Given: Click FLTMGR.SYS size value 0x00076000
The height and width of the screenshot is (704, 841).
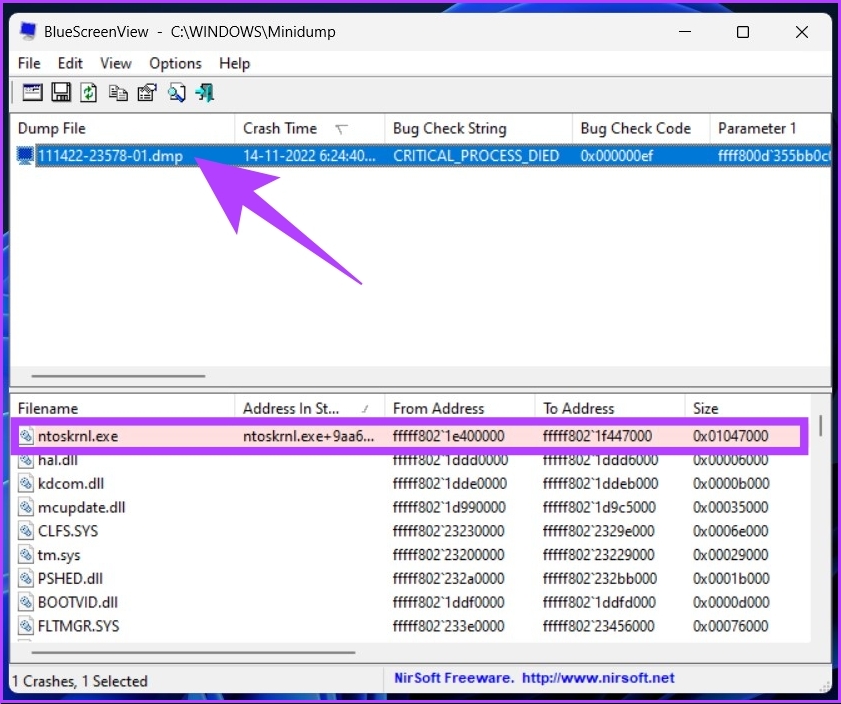Looking at the screenshot, I should (731, 626).
